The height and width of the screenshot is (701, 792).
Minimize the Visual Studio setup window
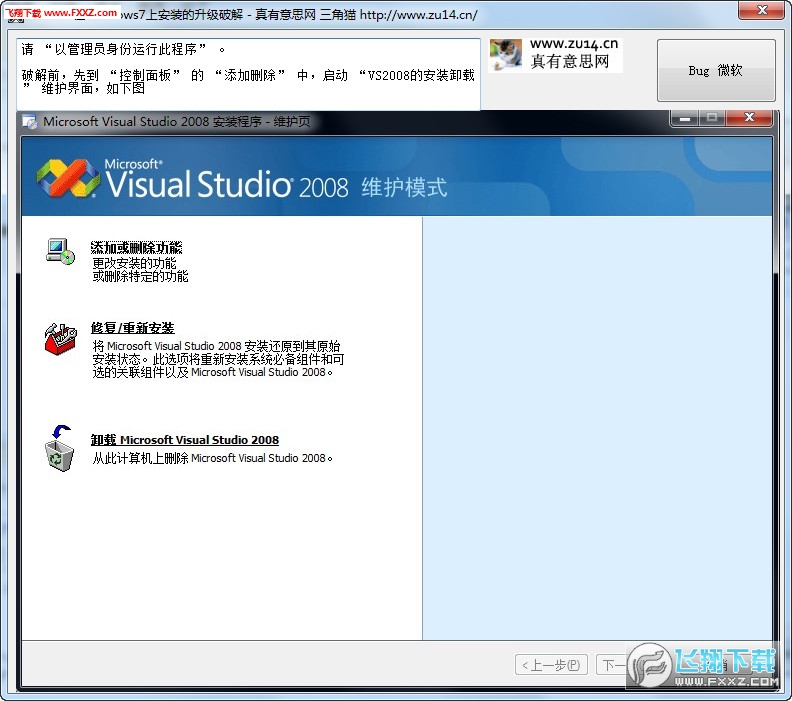[685, 118]
